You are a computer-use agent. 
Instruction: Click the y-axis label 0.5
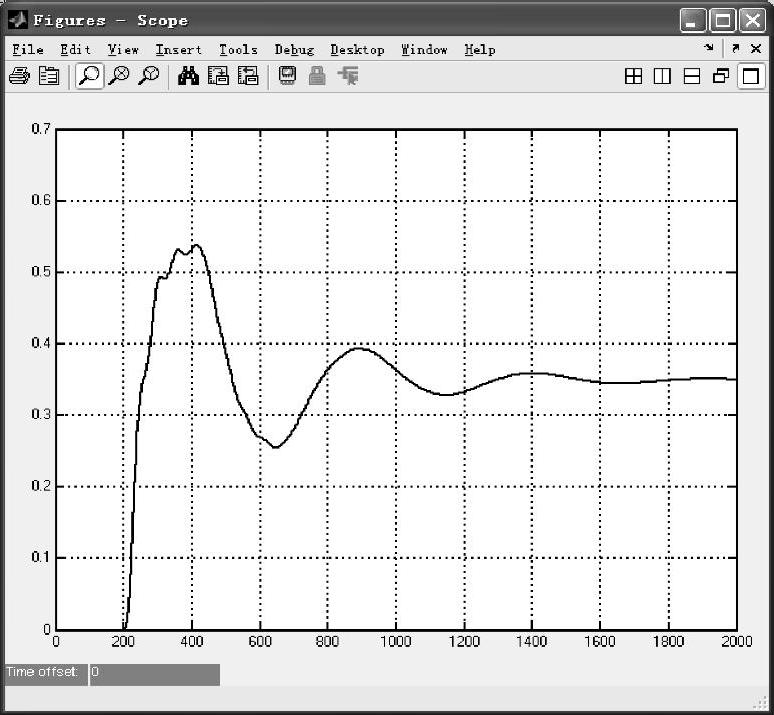(41, 272)
